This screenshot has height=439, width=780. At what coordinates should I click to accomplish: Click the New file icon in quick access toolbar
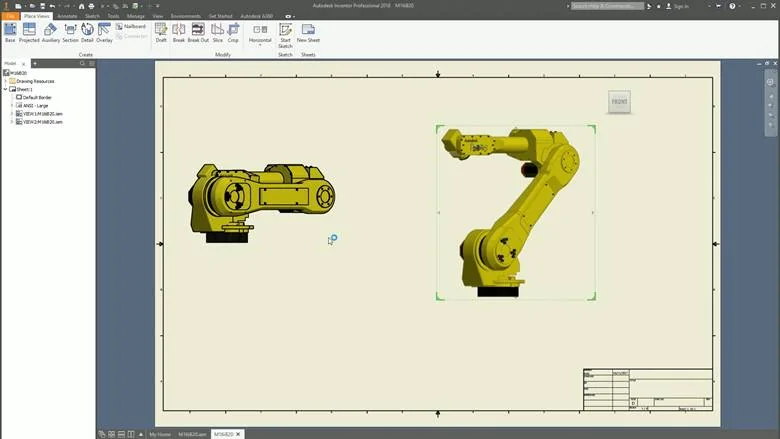coord(18,6)
